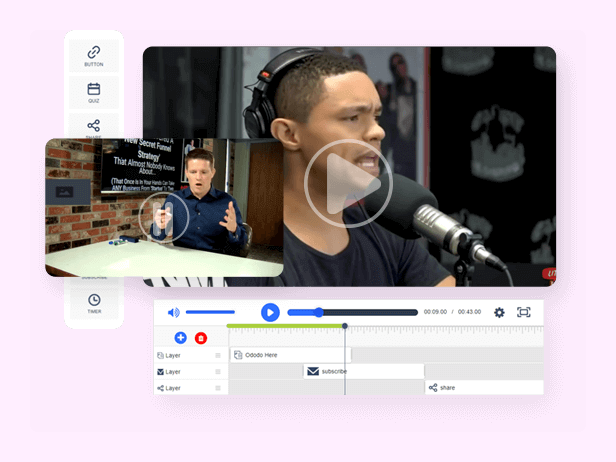Click the drag handle of envelope Layer

click(218, 372)
